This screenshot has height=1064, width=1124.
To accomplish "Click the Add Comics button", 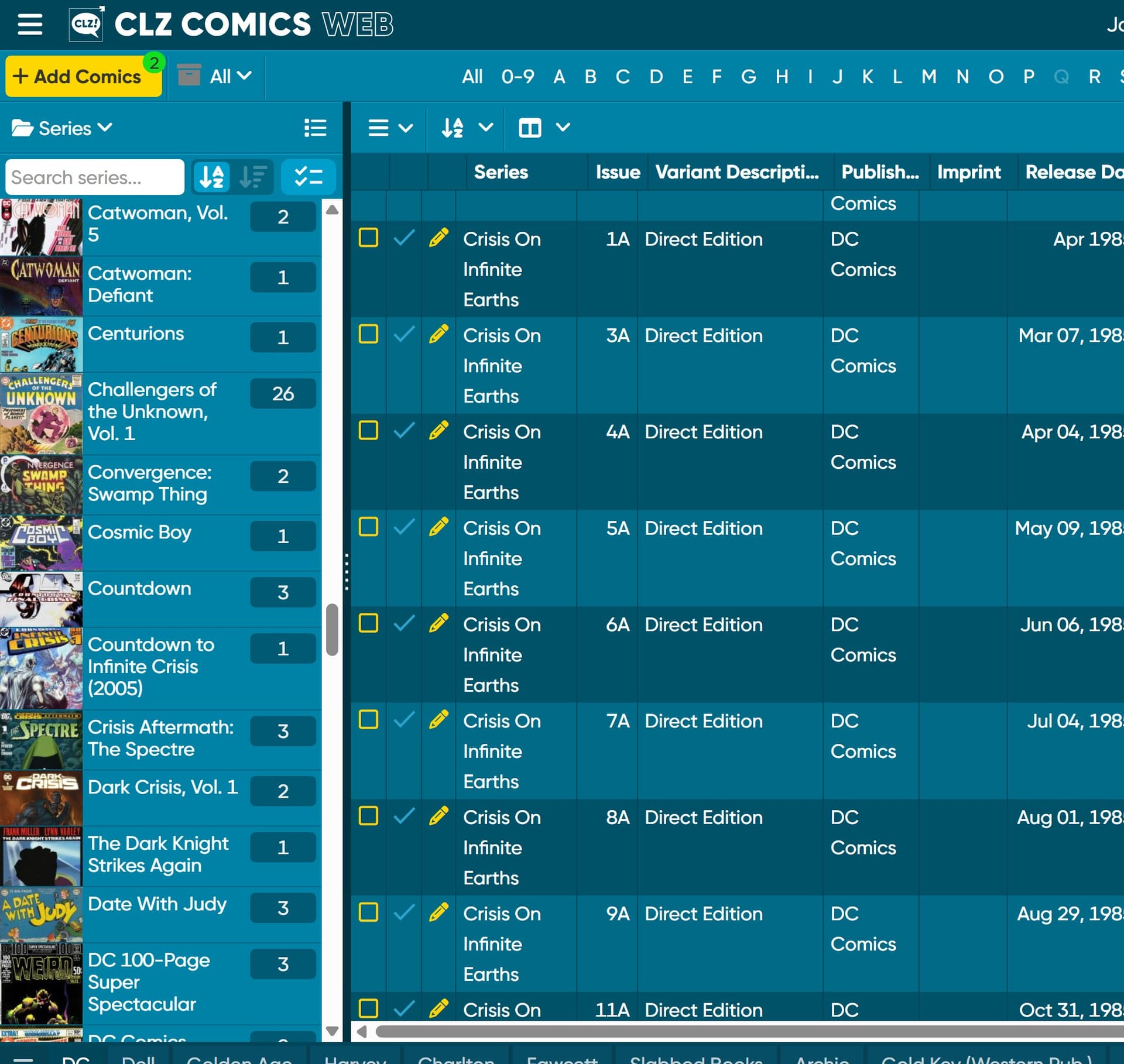I will 84,77.
